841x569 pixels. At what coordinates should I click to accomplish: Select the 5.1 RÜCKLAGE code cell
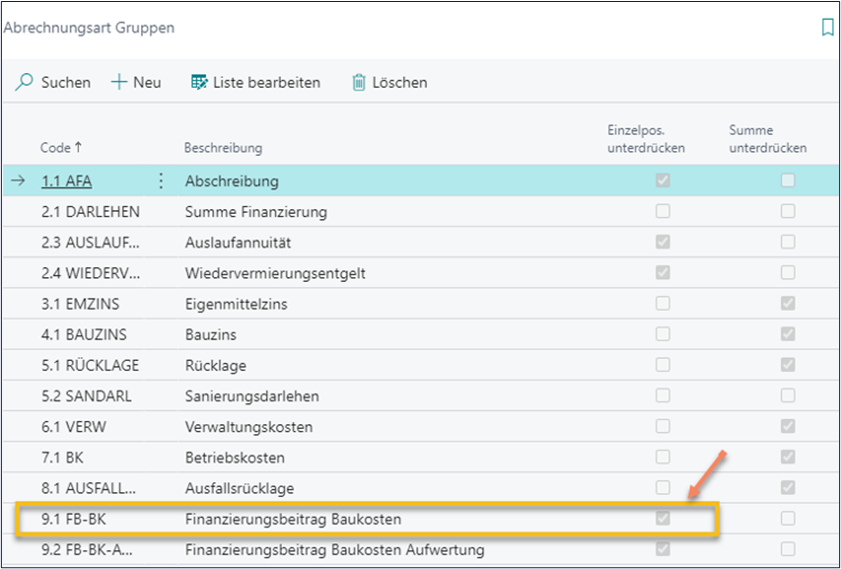(x=90, y=365)
